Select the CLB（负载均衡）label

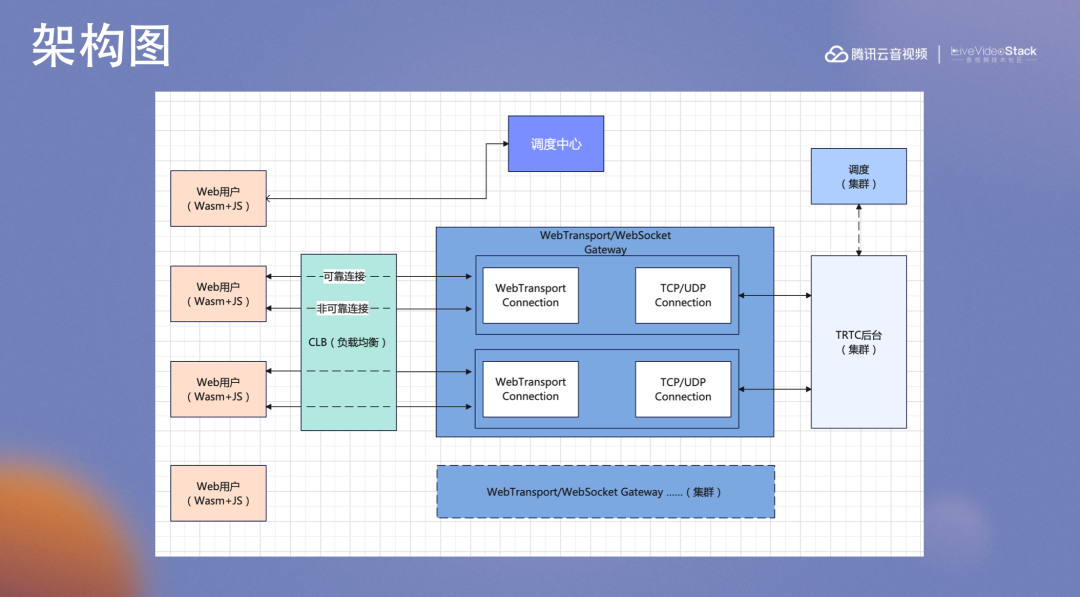[348, 342]
